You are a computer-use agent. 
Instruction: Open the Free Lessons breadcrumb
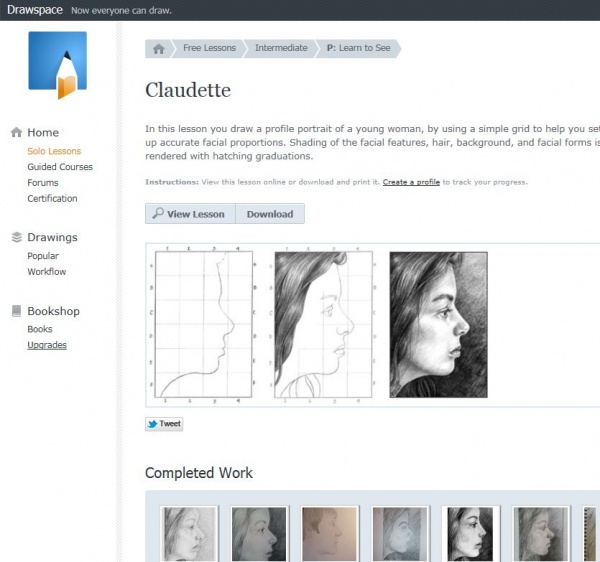[x=209, y=48]
